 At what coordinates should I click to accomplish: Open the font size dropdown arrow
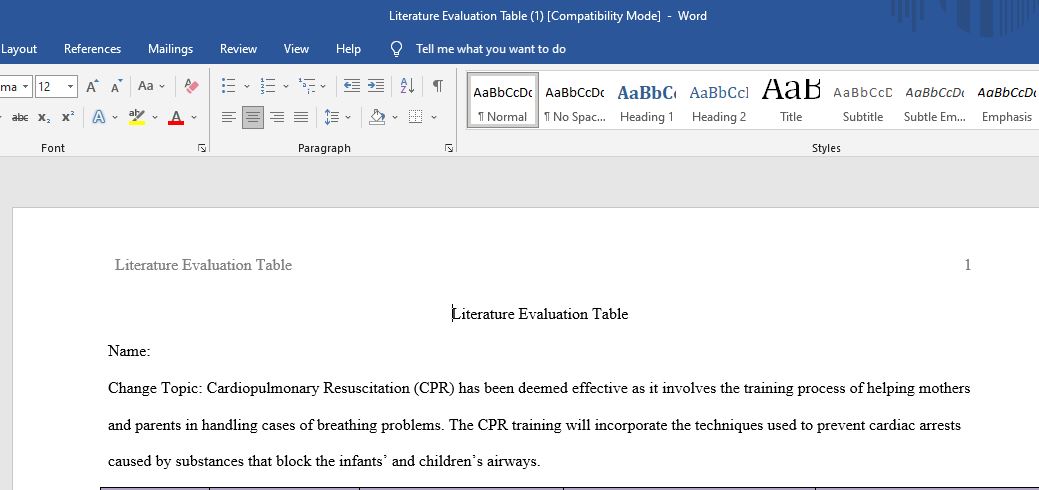pos(70,86)
